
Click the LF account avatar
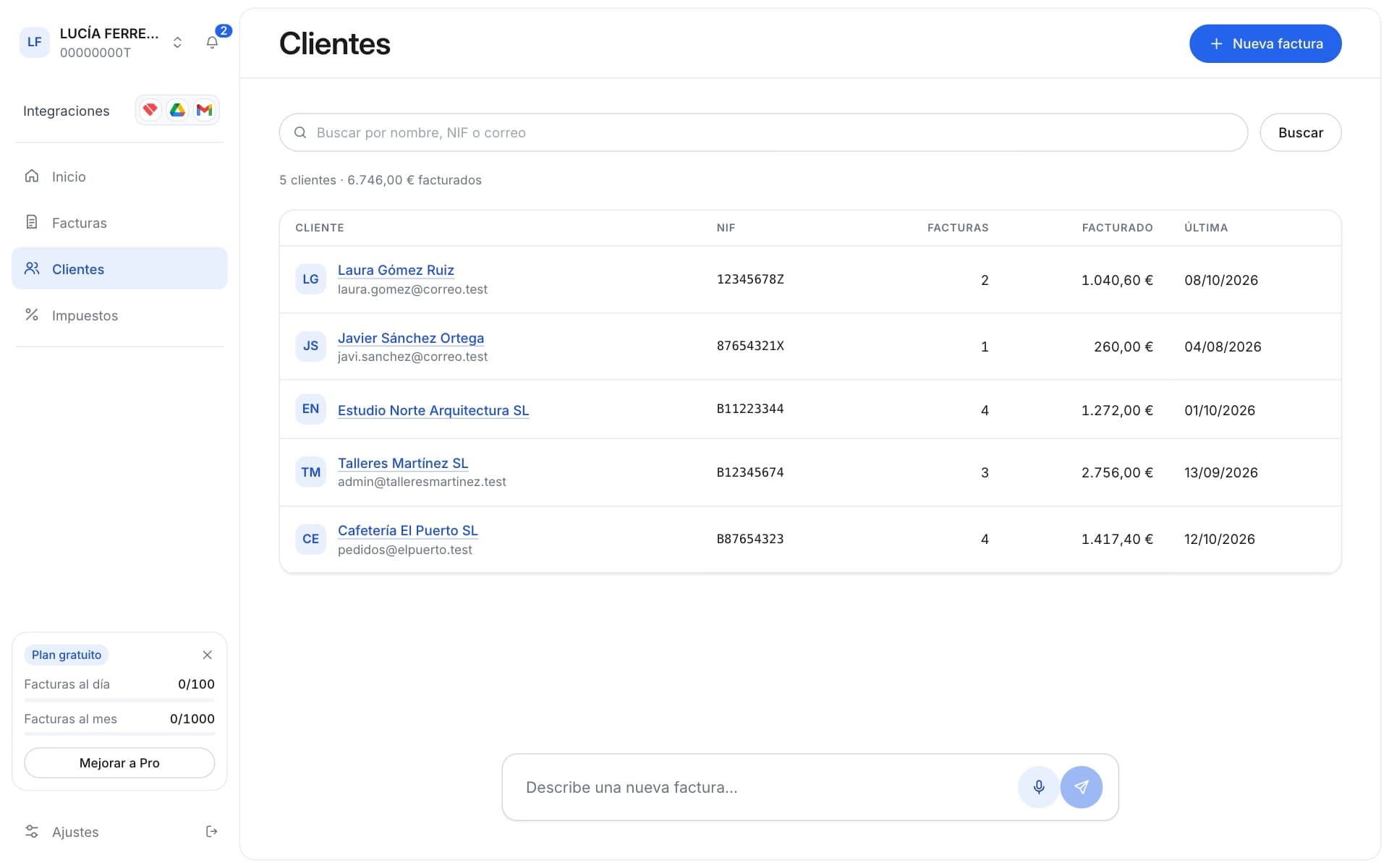pyautogui.click(x=34, y=42)
